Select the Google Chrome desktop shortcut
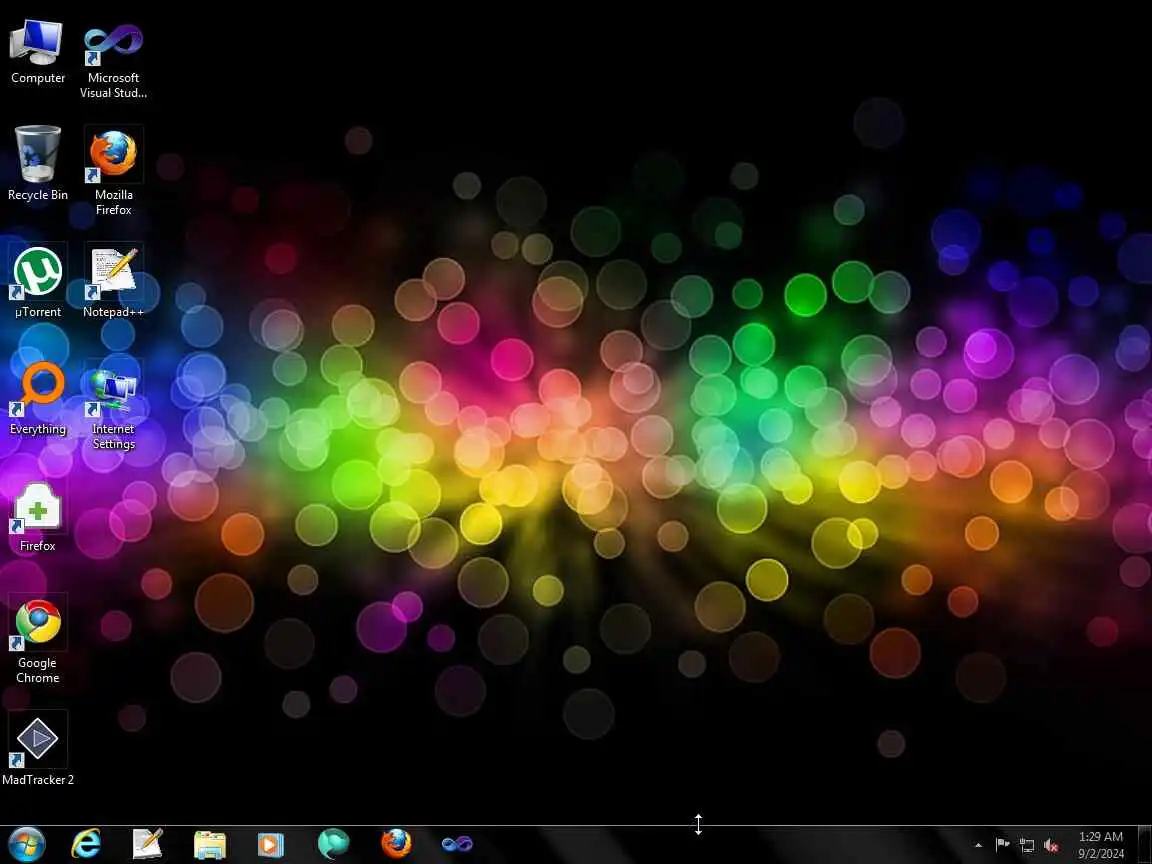The width and height of the screenshot is (1152, 864). click(37, 639)
